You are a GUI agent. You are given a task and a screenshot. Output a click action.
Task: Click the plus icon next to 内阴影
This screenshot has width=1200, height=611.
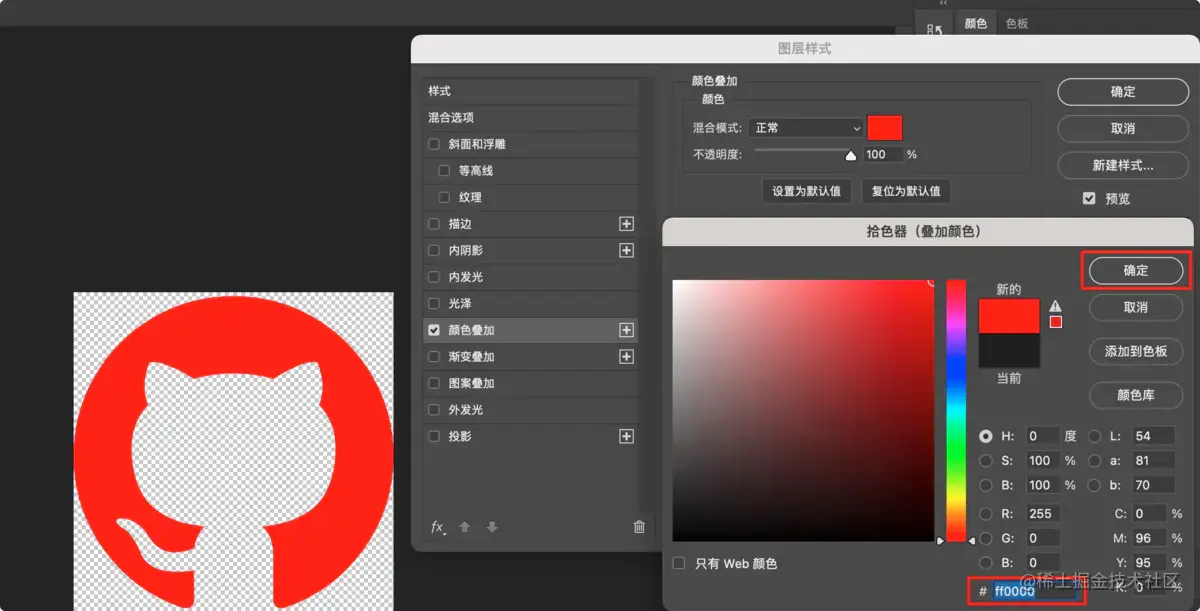point(626,250)
